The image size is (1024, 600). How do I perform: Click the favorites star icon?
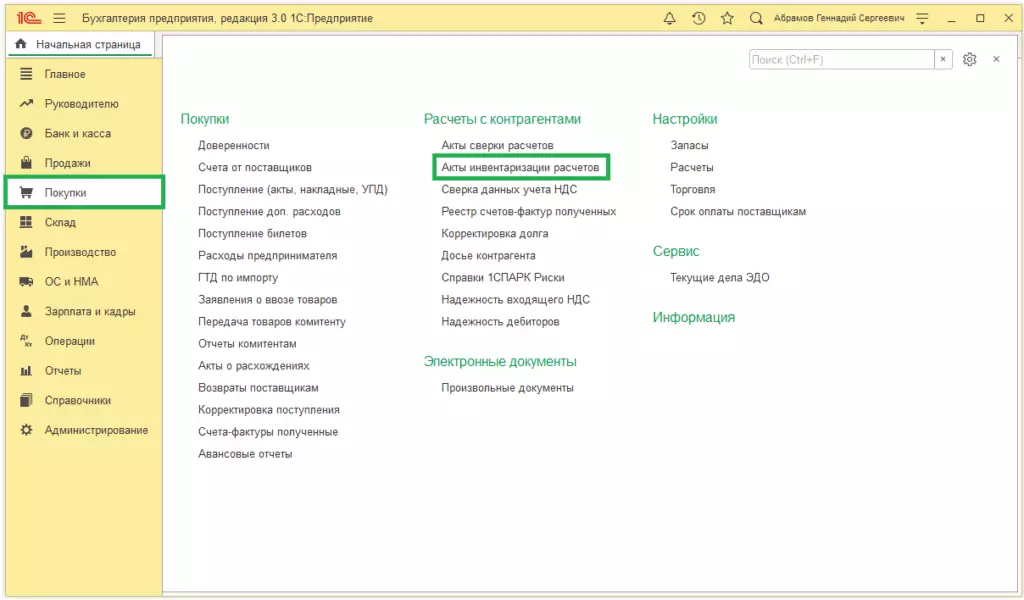[727, 18]
